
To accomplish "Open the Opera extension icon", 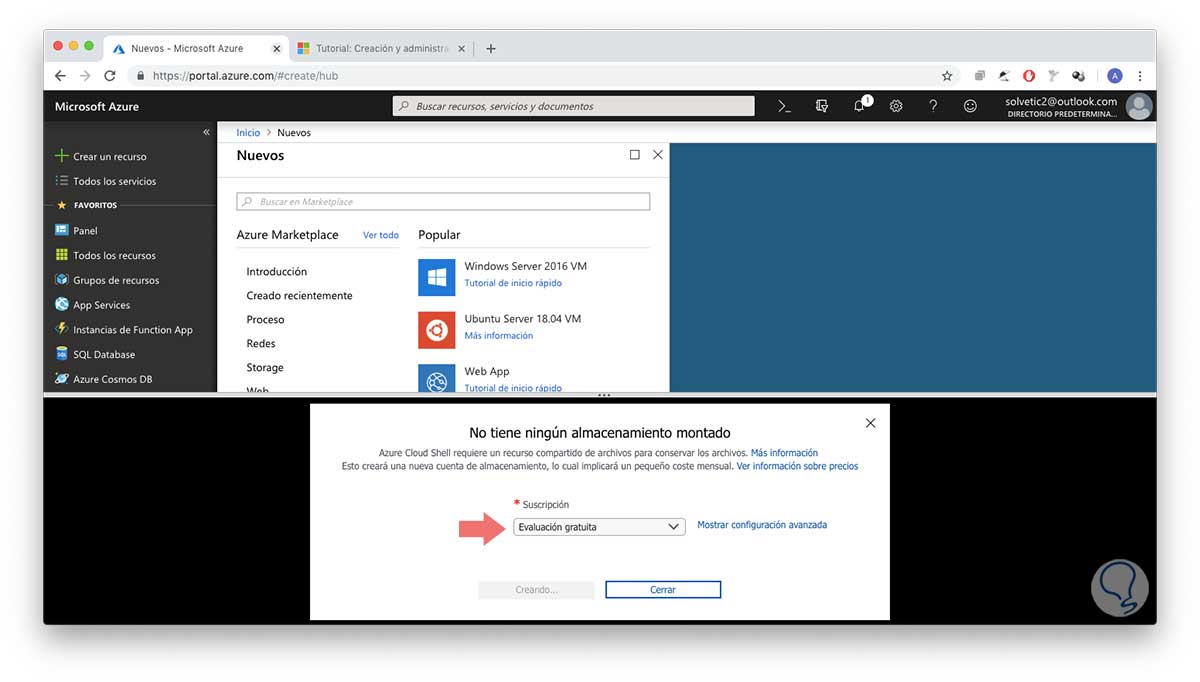I will 1029,76.
